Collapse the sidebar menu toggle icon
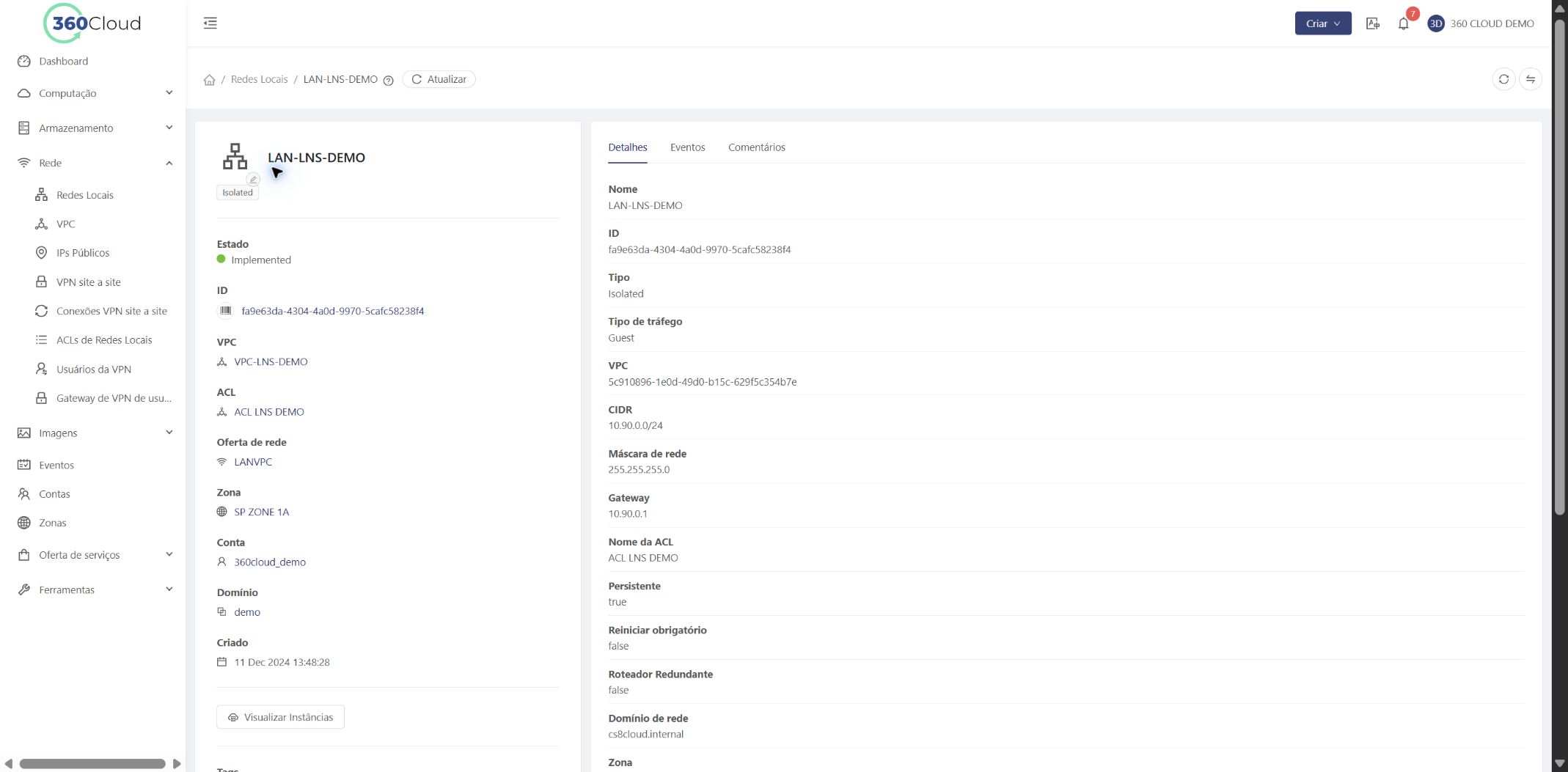The width and height of the screenshot is (1568, 772). click(x=210, y=23)
